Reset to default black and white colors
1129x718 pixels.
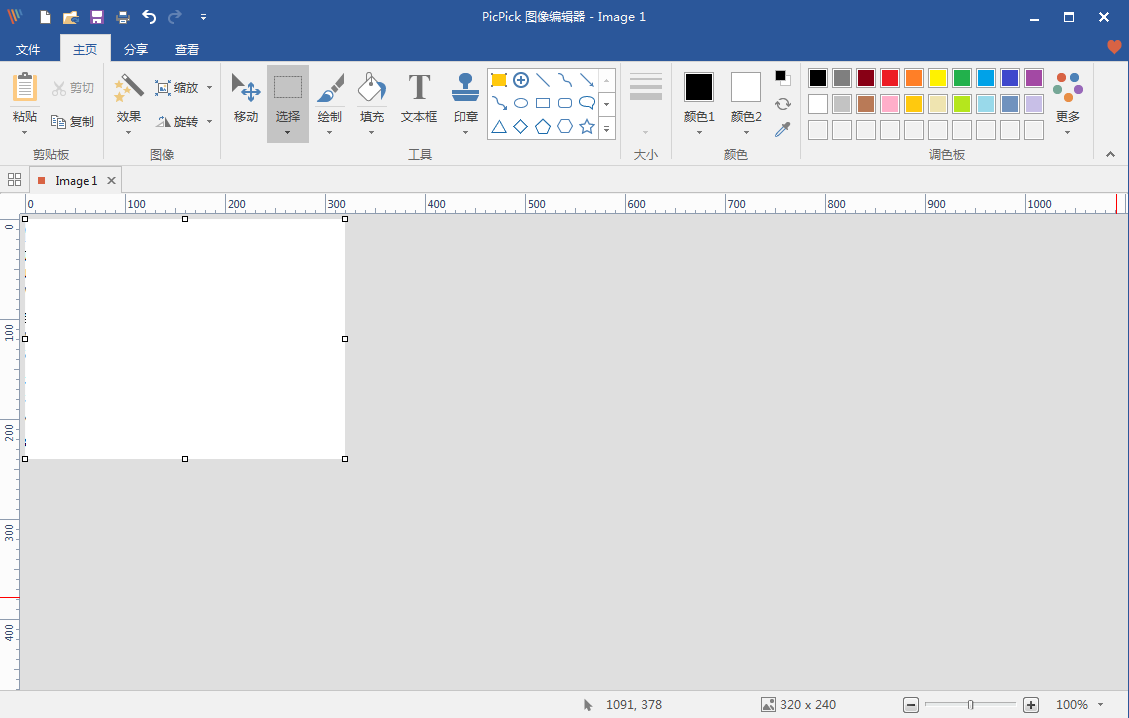[x=782, y=78]
